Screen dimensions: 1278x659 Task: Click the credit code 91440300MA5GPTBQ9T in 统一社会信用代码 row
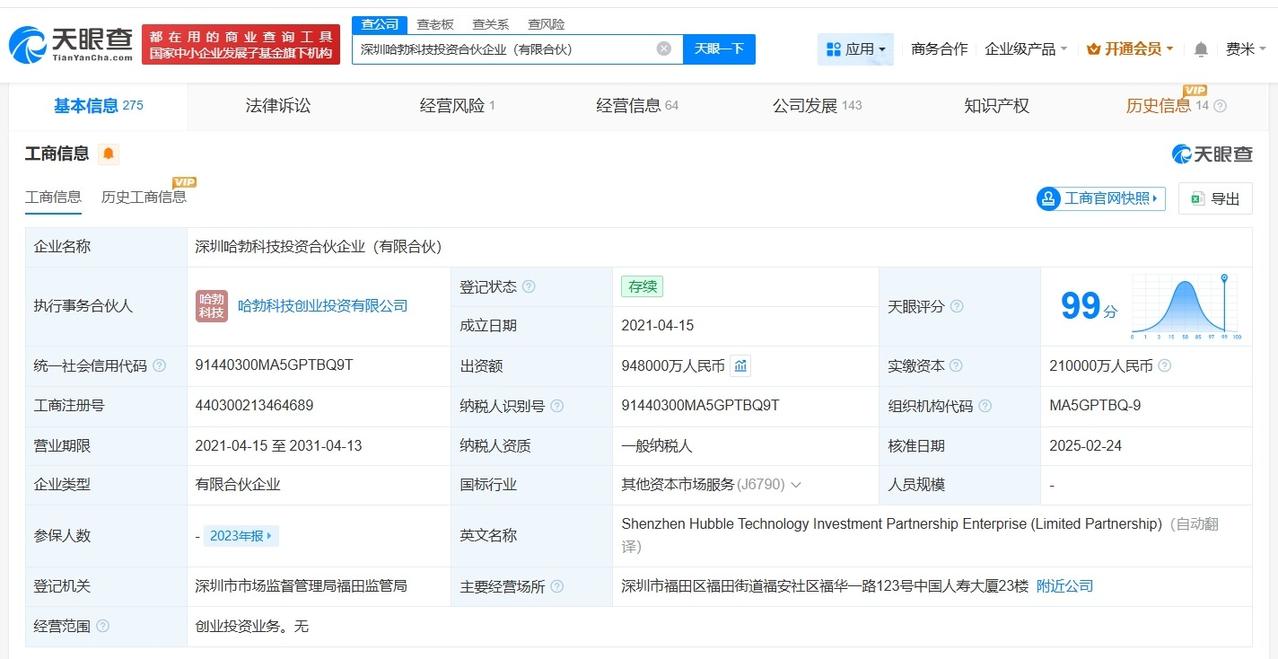[x=274, y=365]
